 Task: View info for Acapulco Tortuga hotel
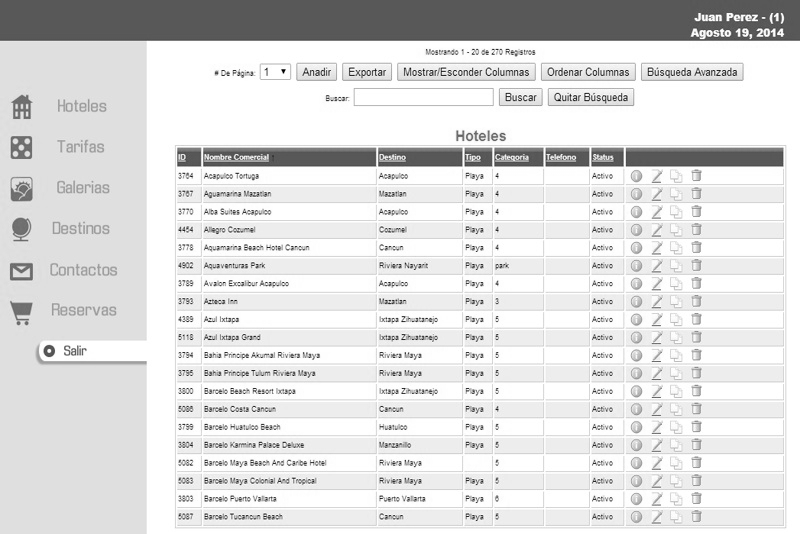pyautogui.click(x=636, y=176)
